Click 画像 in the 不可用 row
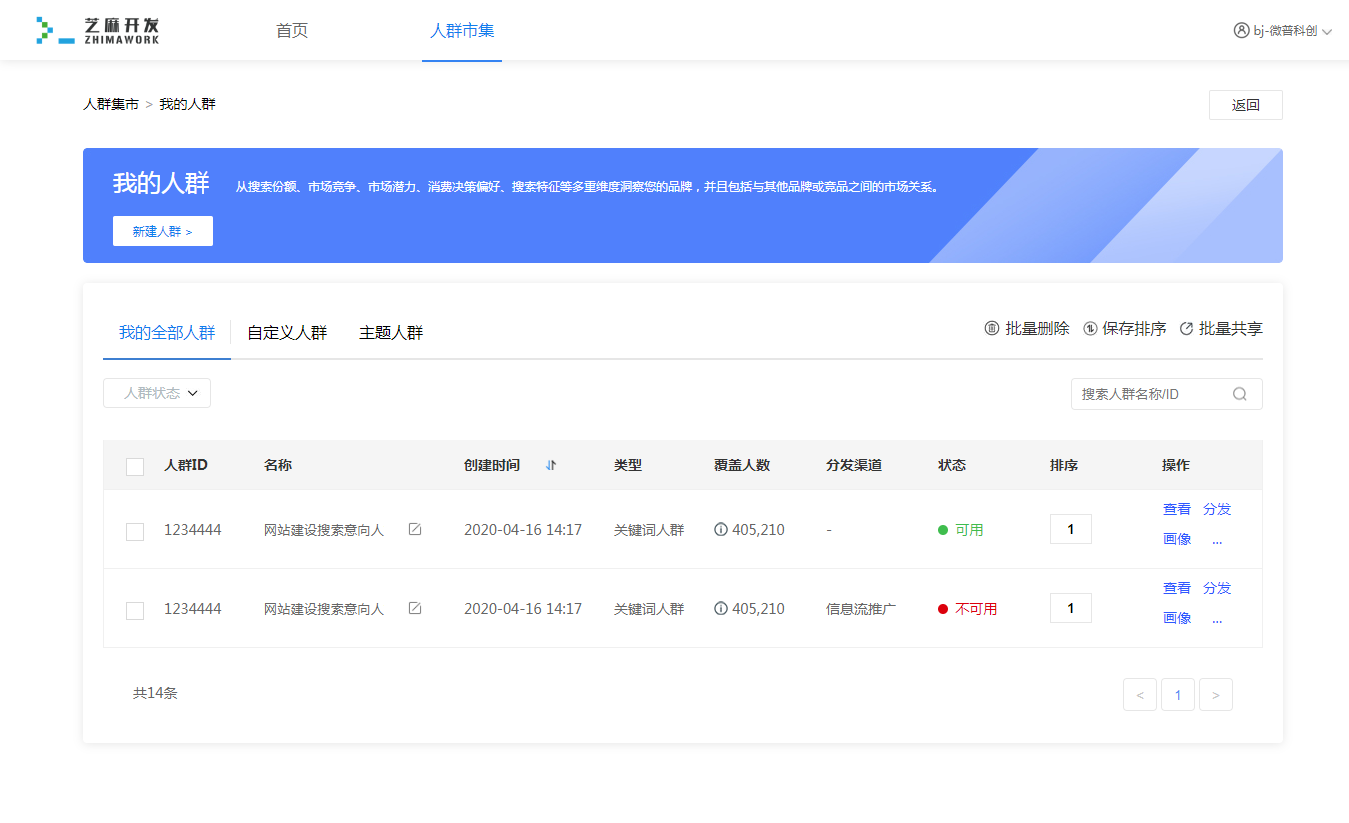1349x823 pixels. [x=1177, y=618]
